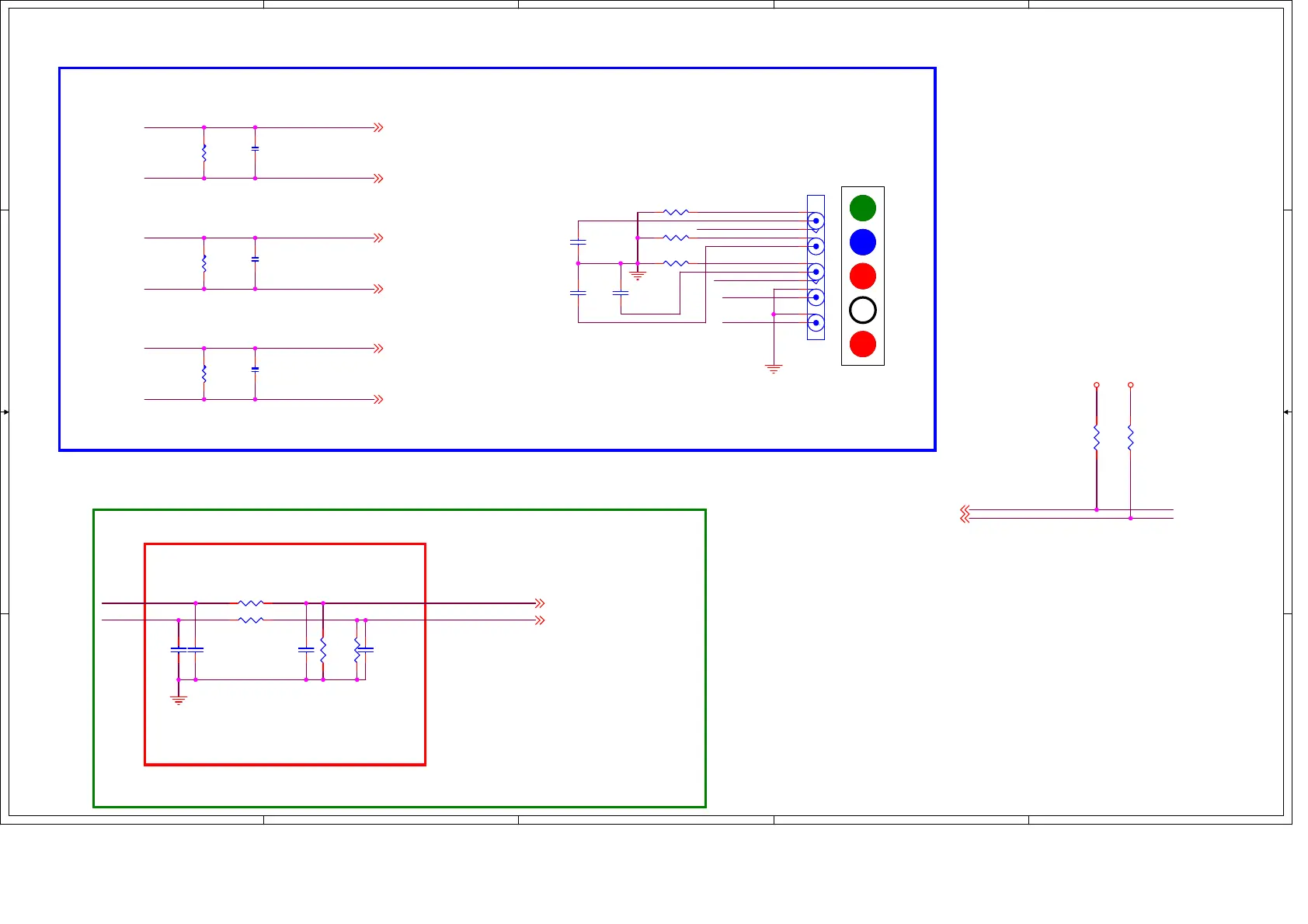Select the upper off-page arrow in the green box
1308x924 pixels.
(x=540, y=603)
